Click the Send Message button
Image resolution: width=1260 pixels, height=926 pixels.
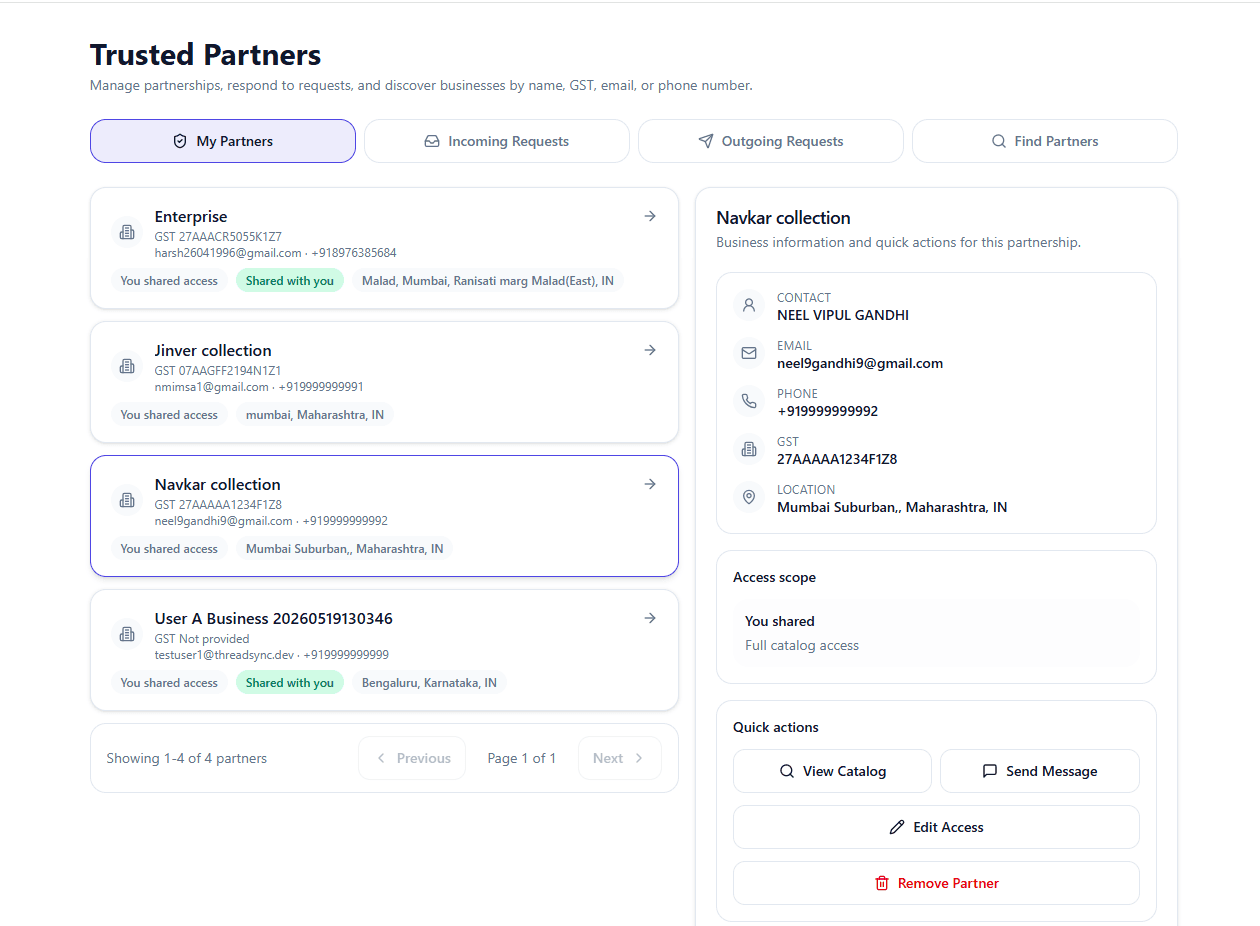pyautogui.click(x=1040, y=771)
